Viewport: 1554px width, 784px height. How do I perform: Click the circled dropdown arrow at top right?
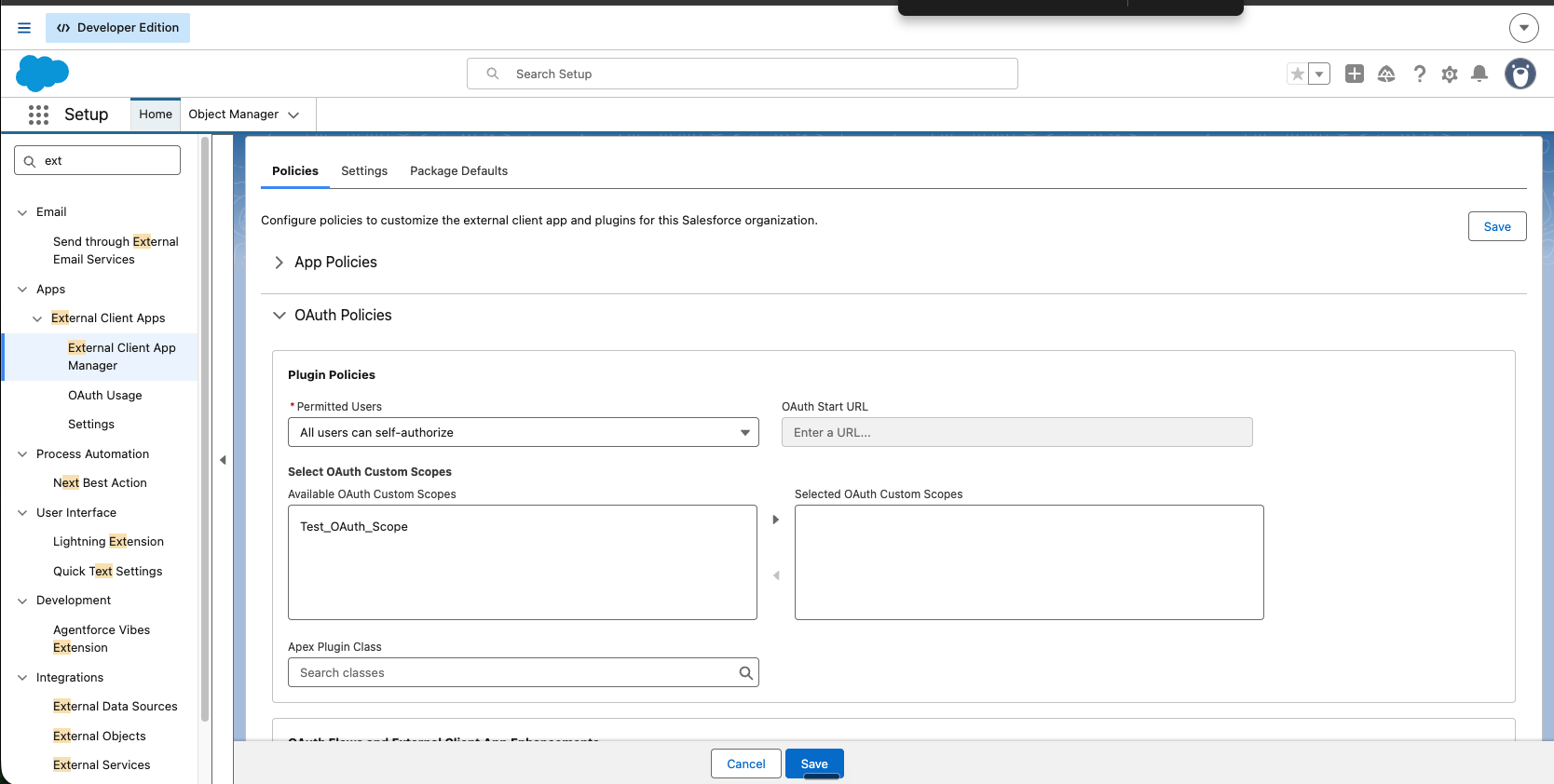pyautogui.click(x=1524, y=28)
